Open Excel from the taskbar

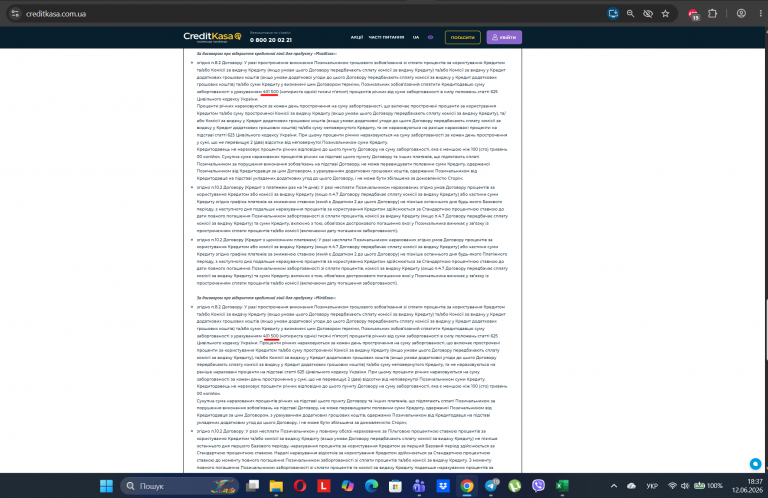562,486
